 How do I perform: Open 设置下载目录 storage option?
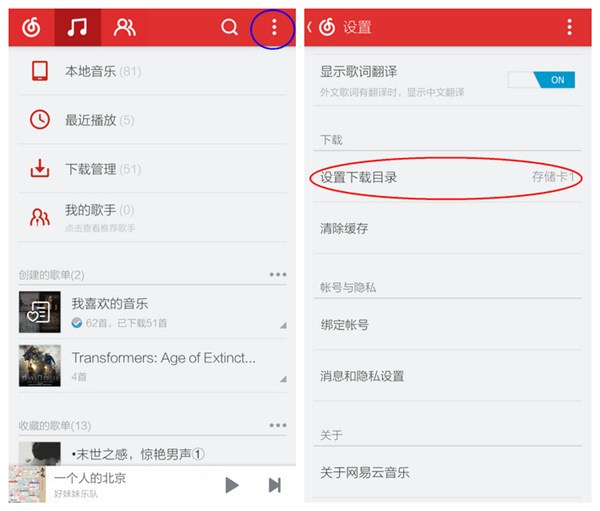tap(447, 177)
